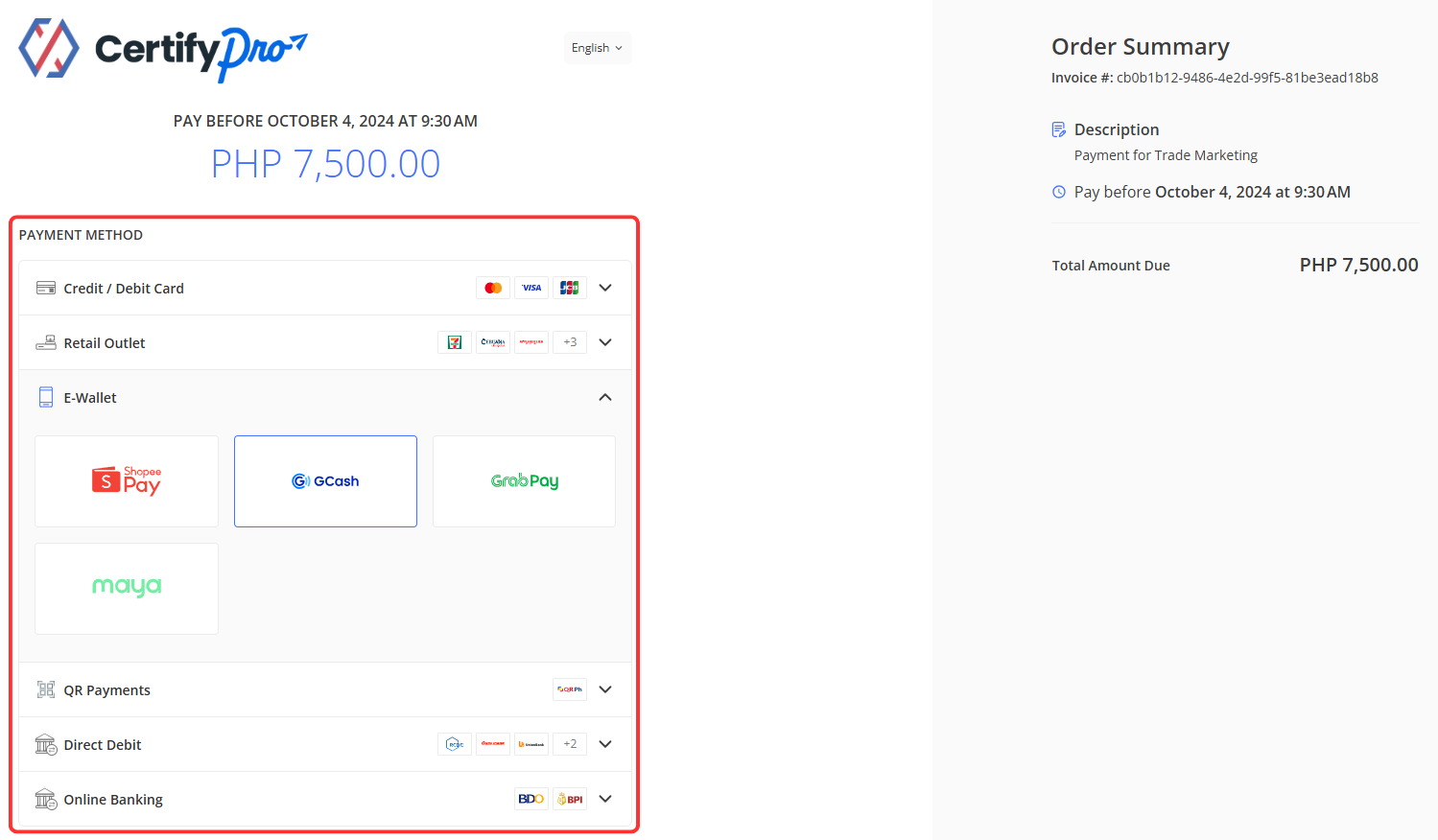1438x840 pixels.
Task: Click the Cebuana Lhuillier outlet icon
Action: click(493, 342)
